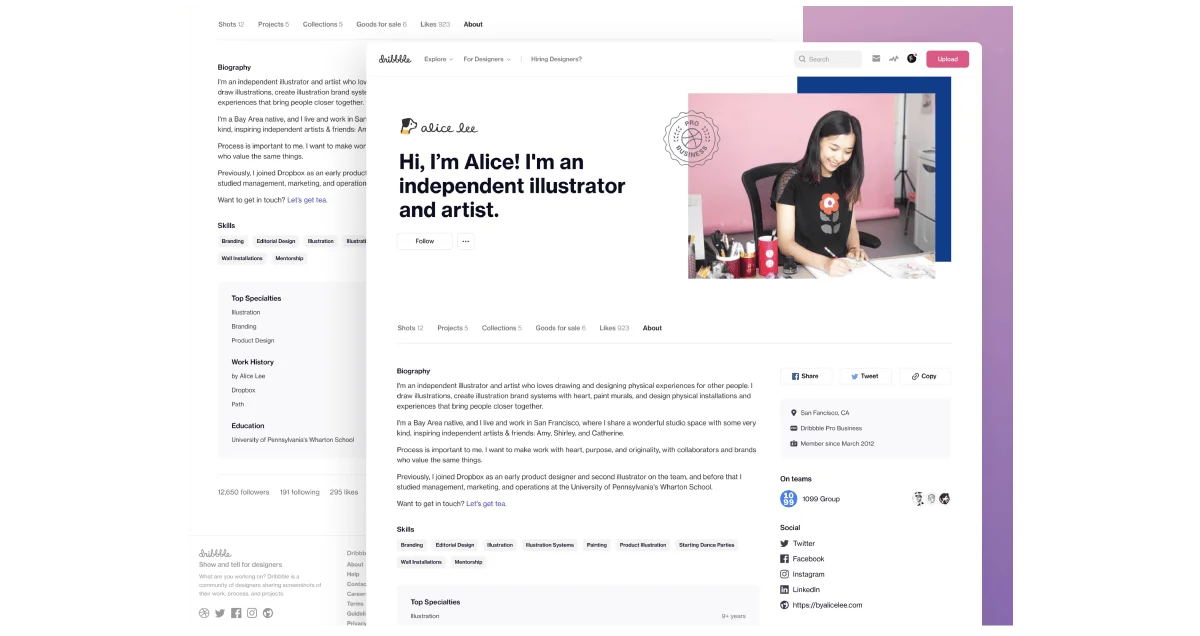
Task: Click the Painting skill tag
Action: 597,545
